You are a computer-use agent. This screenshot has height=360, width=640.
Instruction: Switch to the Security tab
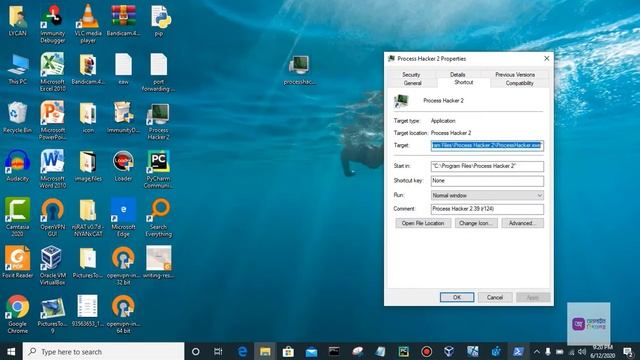tap(411, 75)
